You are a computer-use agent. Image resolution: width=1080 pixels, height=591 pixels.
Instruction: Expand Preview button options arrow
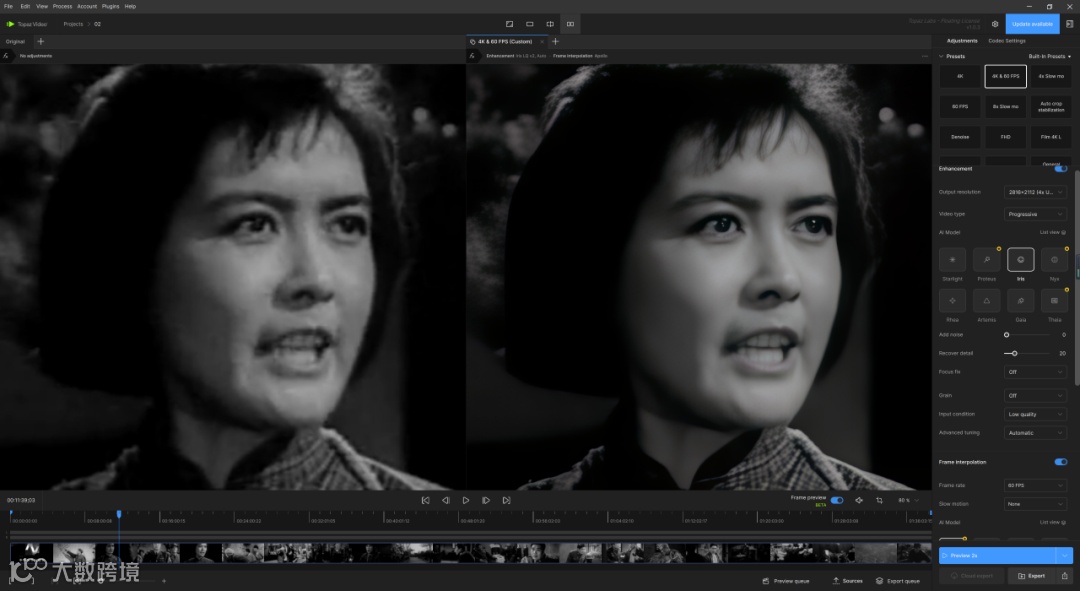(1065, 555)
